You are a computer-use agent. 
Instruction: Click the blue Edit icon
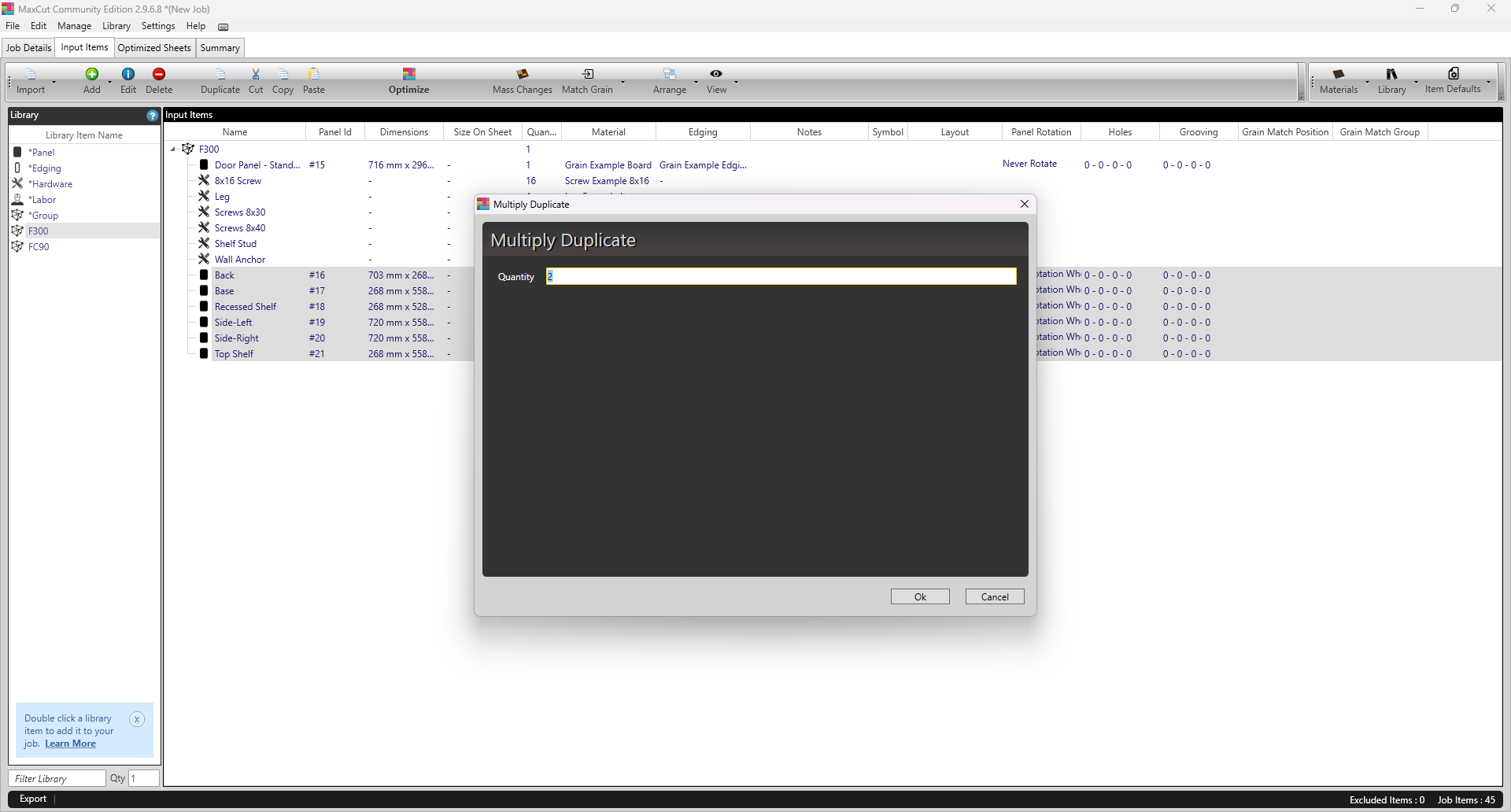(x=128, y=74)
